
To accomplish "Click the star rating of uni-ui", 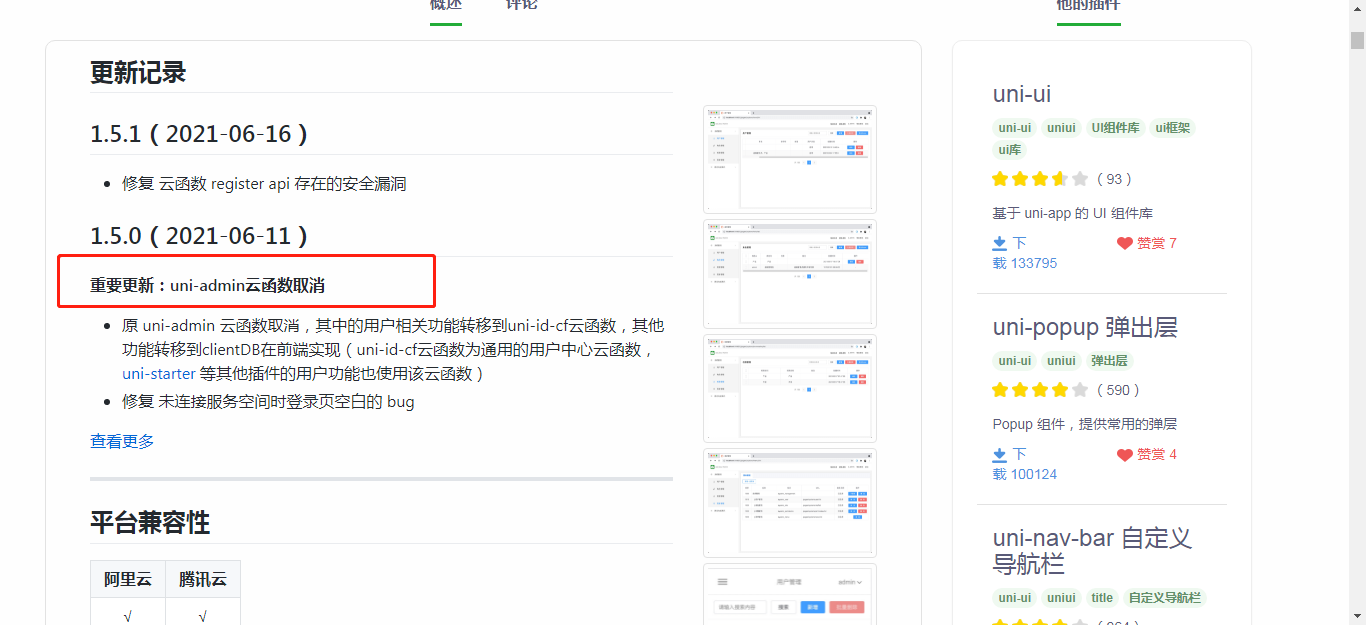I will click(1039, 179).
